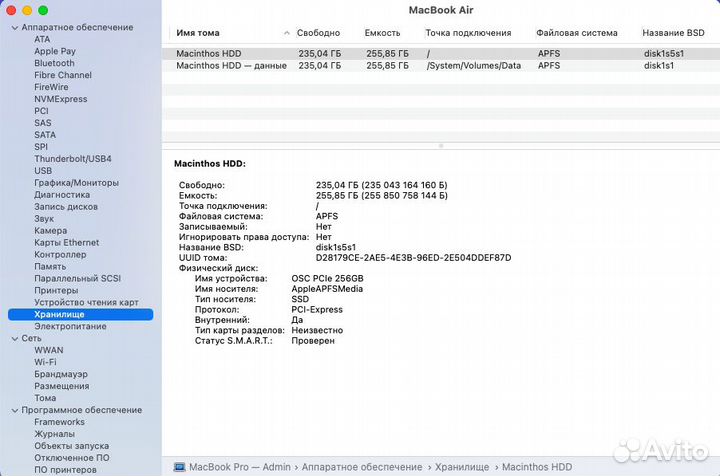
Task: Sort the table by Свободно column
Action: (318, 33)
